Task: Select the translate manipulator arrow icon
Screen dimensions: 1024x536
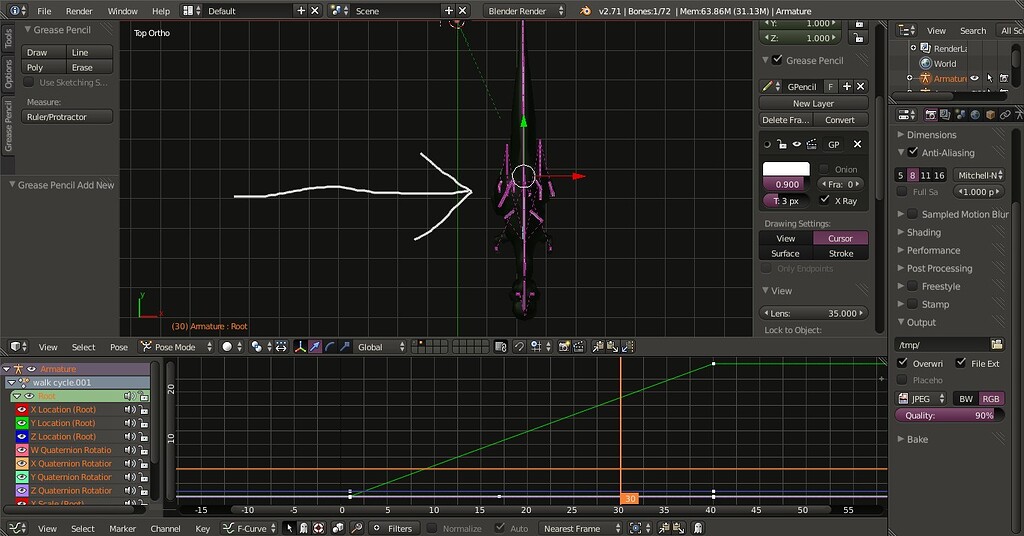Action: (315, 347)
